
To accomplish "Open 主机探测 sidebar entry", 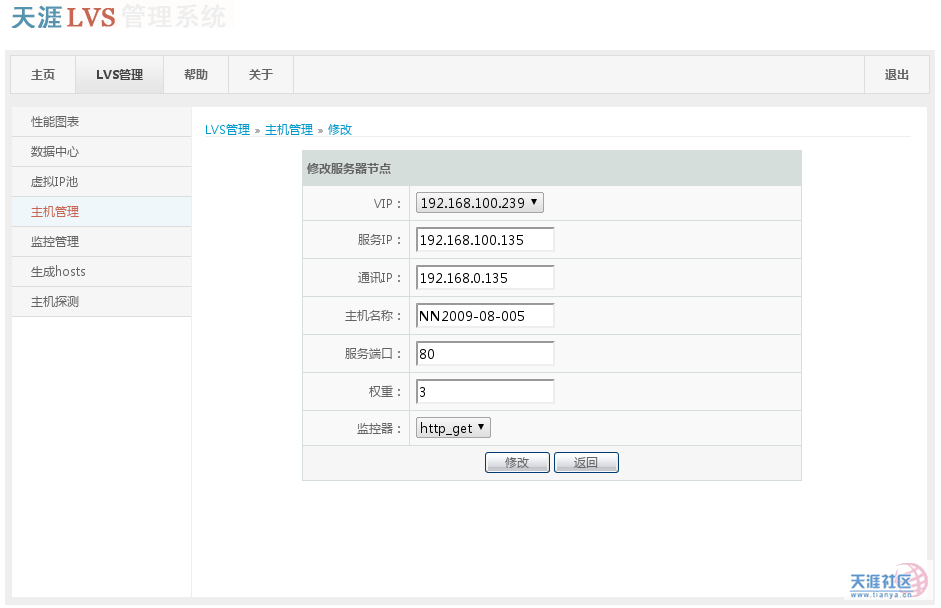I will click(x=55, y=302).
